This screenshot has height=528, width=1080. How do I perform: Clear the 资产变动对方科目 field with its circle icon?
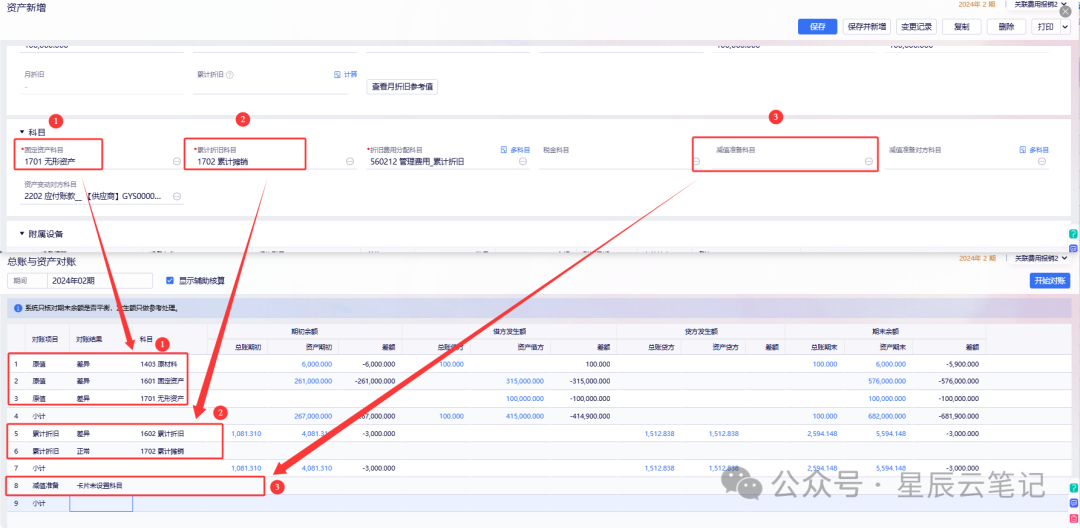pos(177,196)
